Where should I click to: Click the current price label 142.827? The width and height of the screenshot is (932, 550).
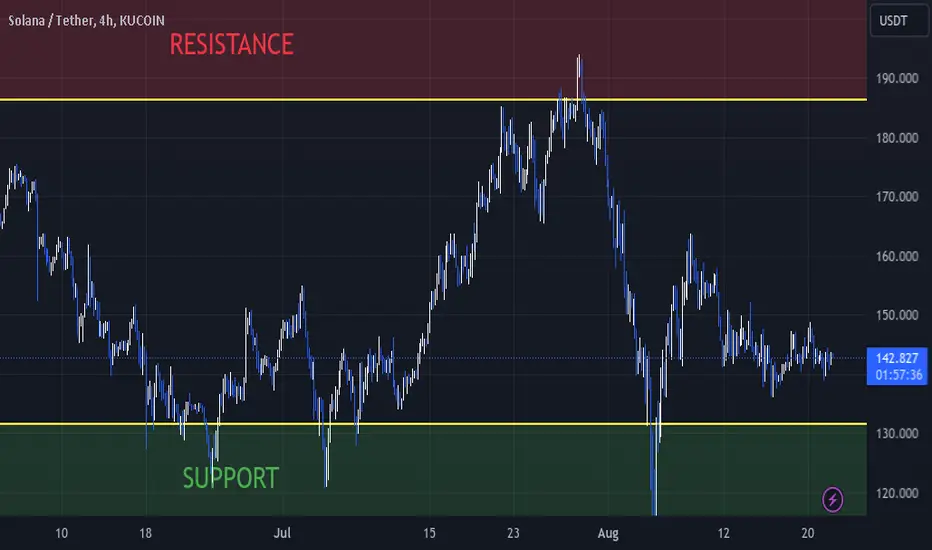897,358
